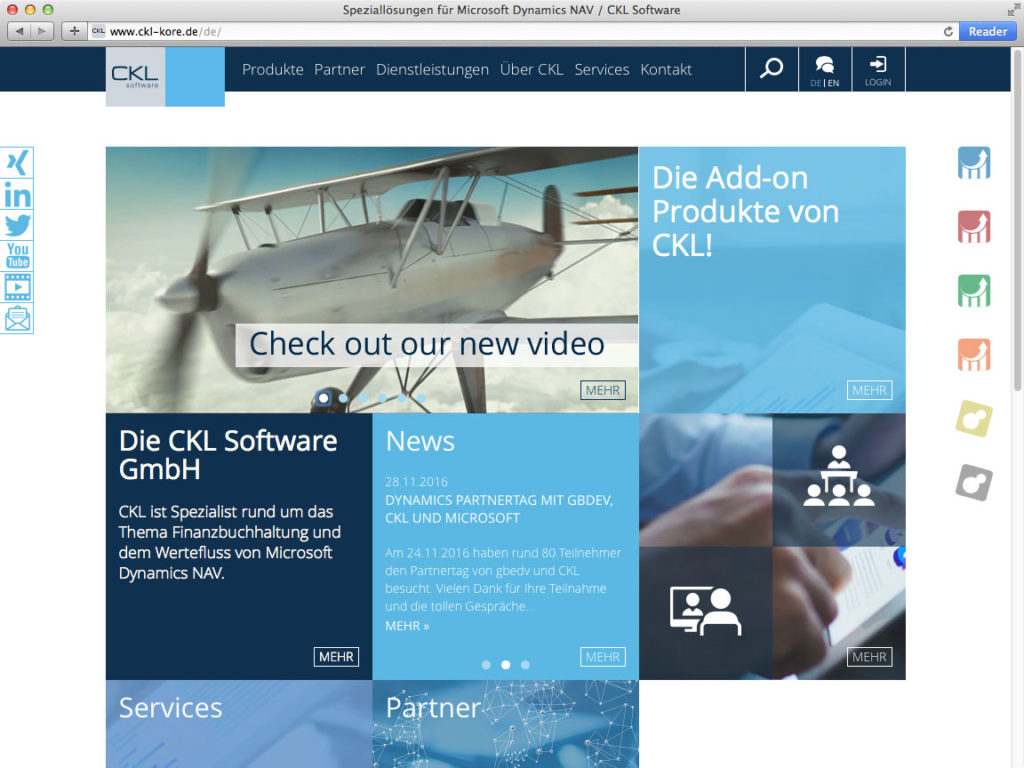Open the Services tile at bottom
The image size is (1024, 768).
(x=239, y=724)
